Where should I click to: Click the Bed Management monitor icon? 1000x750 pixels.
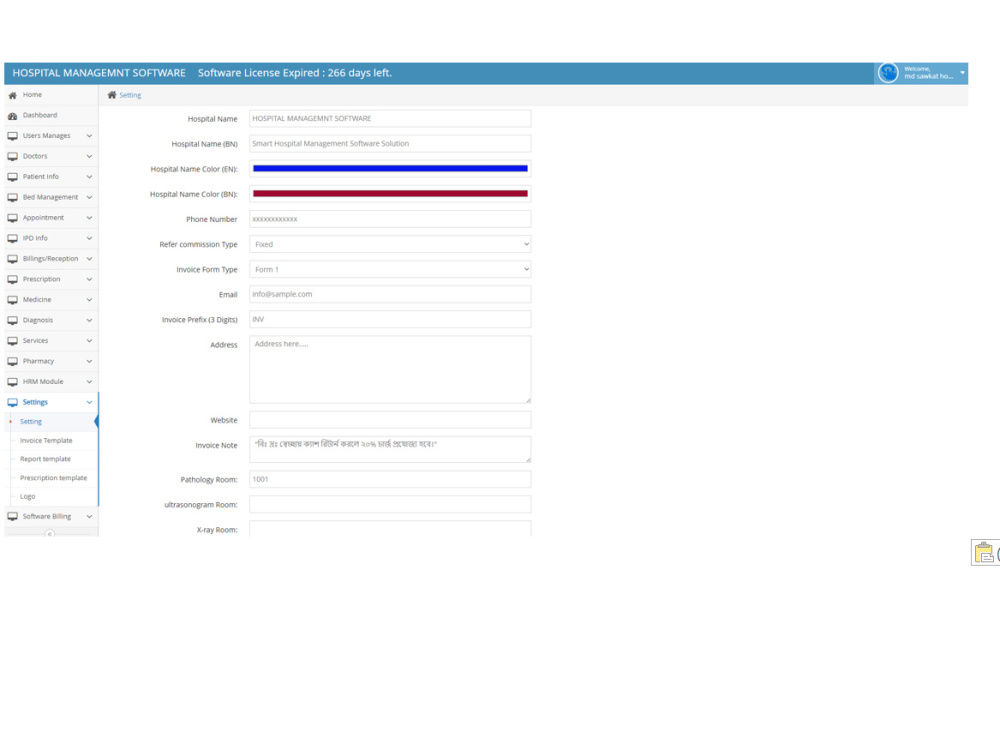coord(12,198)
